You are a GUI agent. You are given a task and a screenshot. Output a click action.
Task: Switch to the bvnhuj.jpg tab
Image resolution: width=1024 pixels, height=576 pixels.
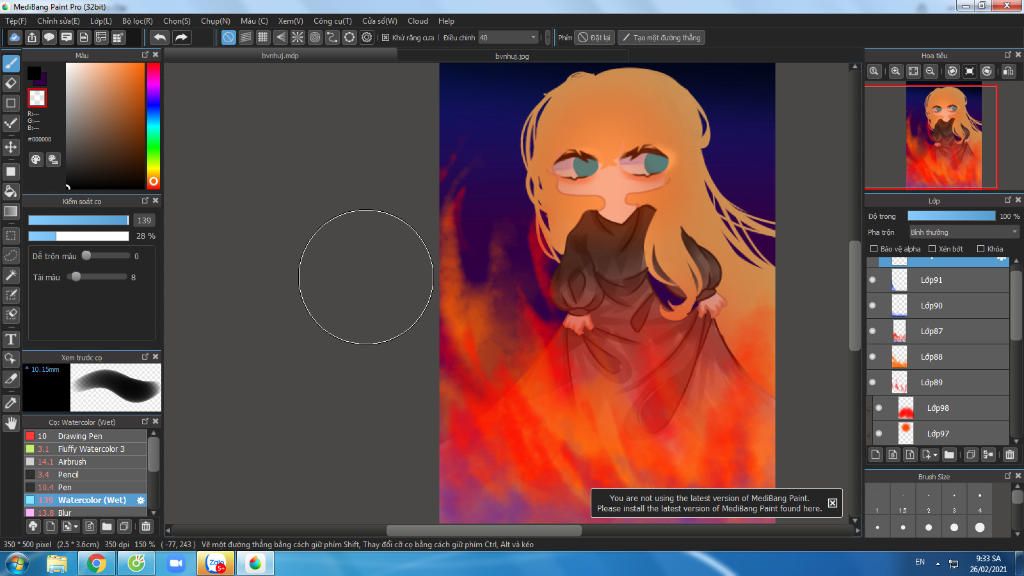(512, 56)
